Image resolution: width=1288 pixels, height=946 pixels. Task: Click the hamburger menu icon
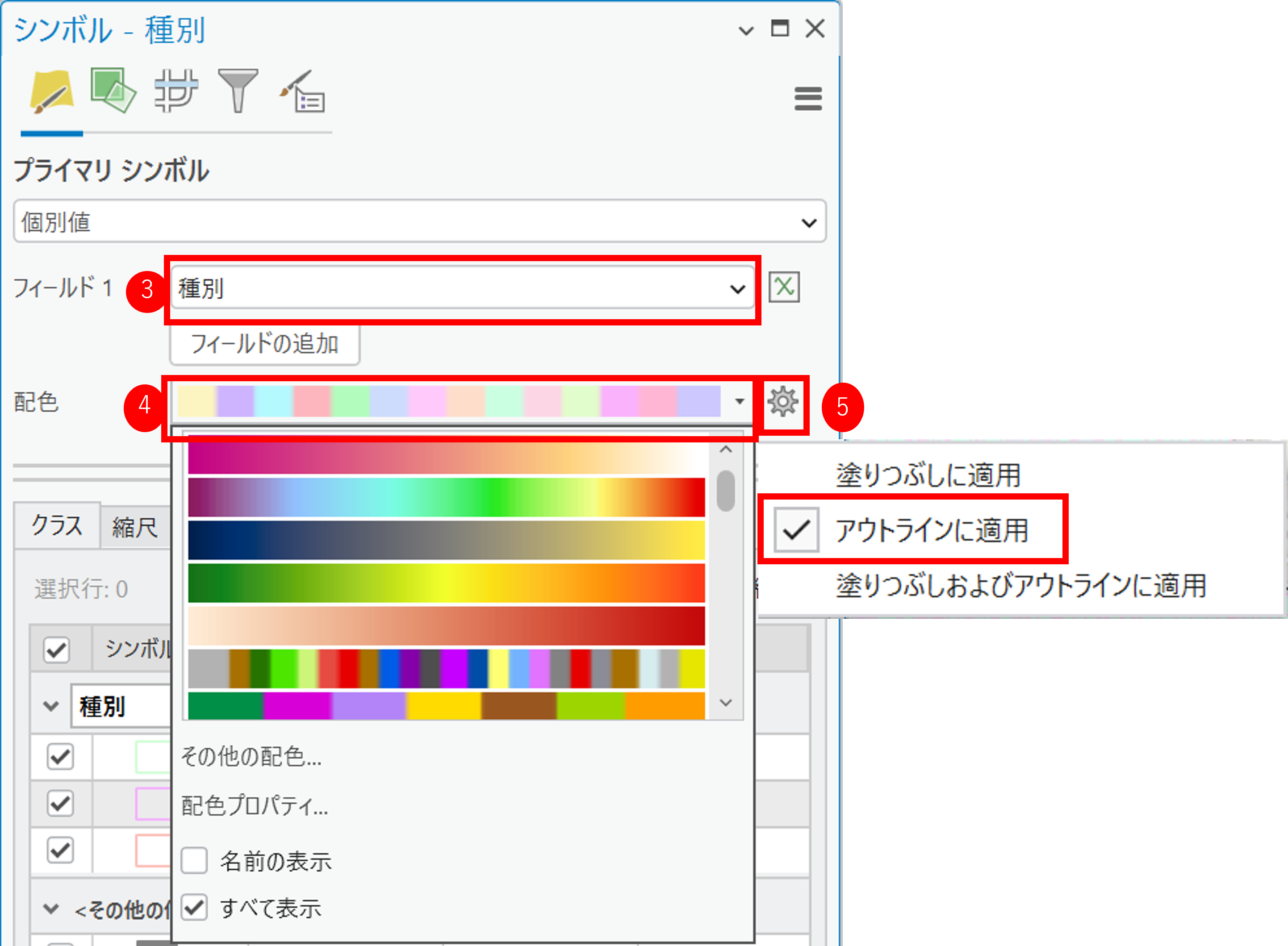(x=808, y=99)
